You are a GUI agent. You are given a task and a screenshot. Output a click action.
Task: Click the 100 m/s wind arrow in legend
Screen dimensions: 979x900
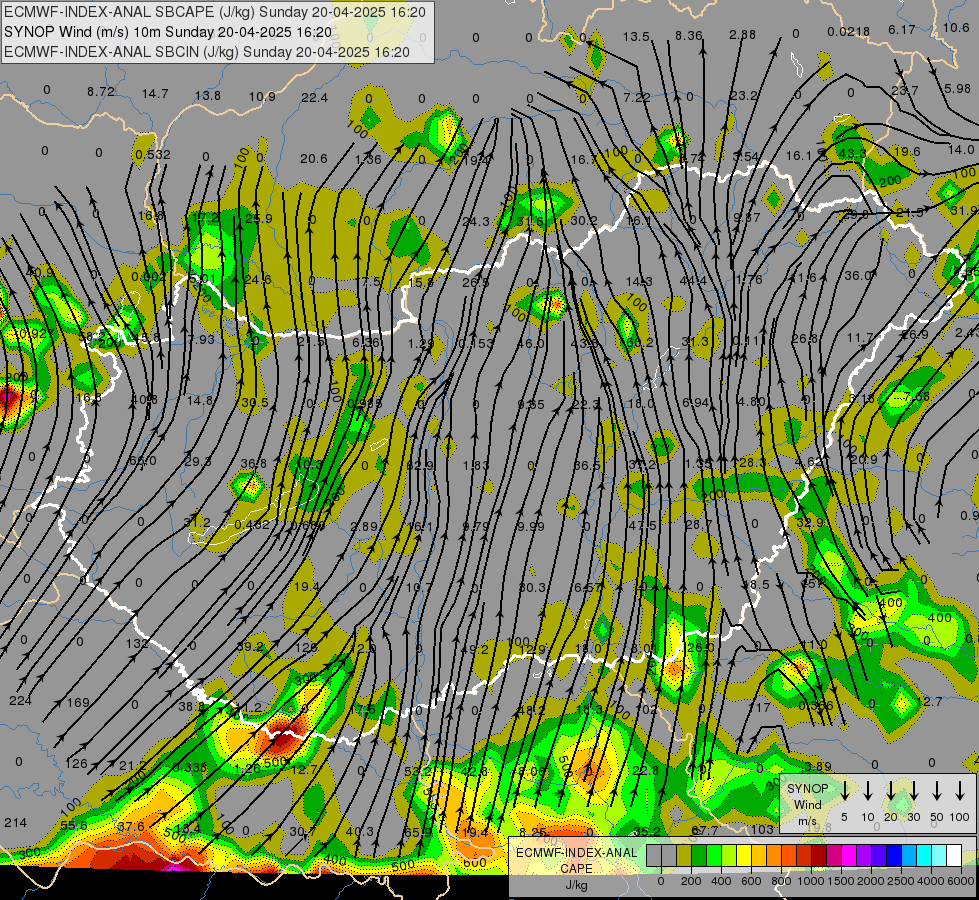pyautogui.click(x=960, y=790)
